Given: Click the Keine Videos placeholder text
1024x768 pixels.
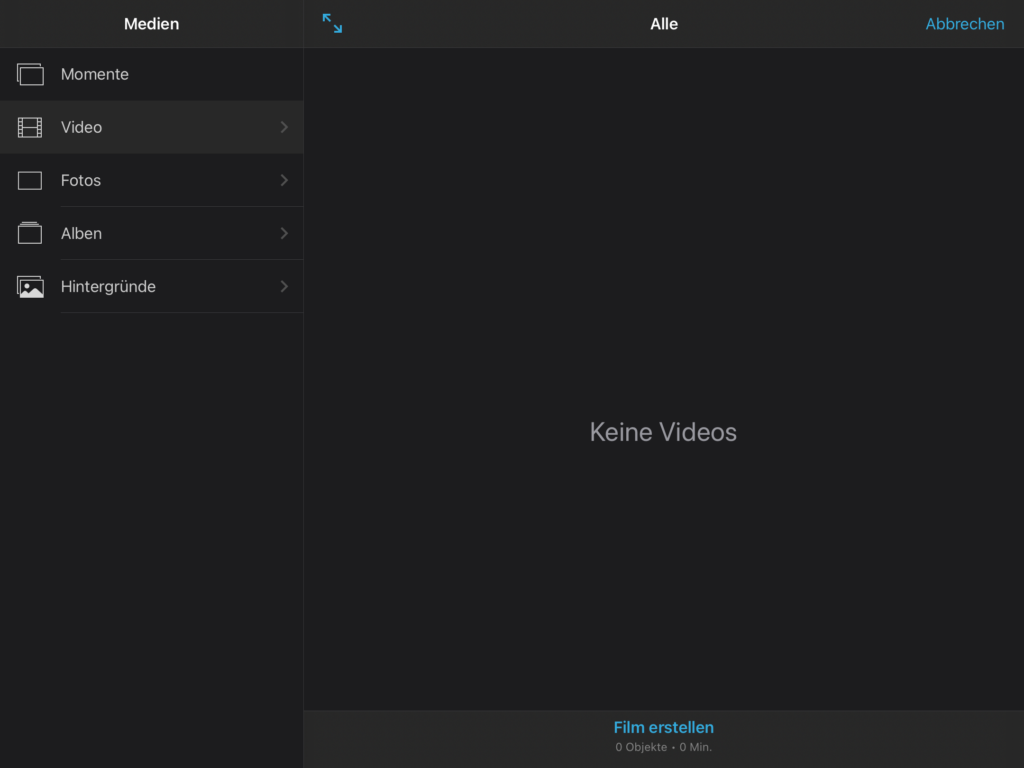Looking at the screenshot, I should coord(663,432).
